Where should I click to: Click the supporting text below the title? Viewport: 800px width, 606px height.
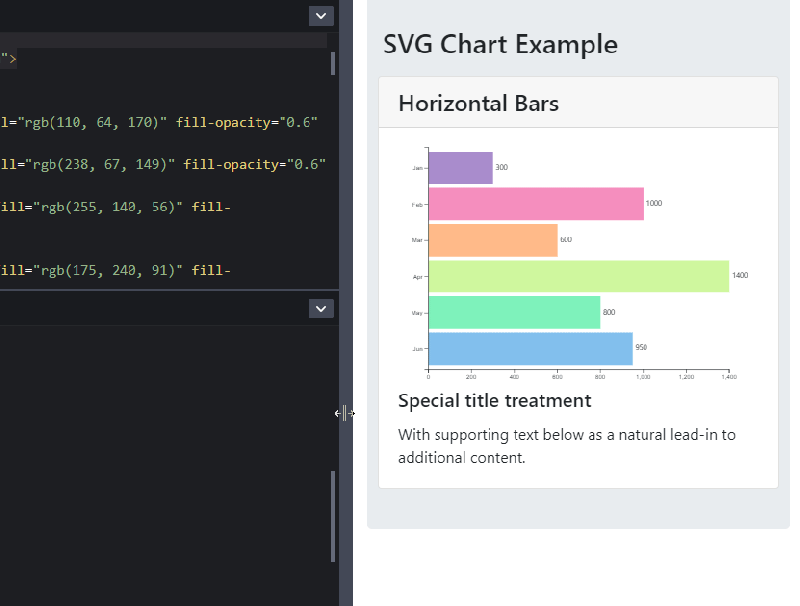click(x=566, y=445)
